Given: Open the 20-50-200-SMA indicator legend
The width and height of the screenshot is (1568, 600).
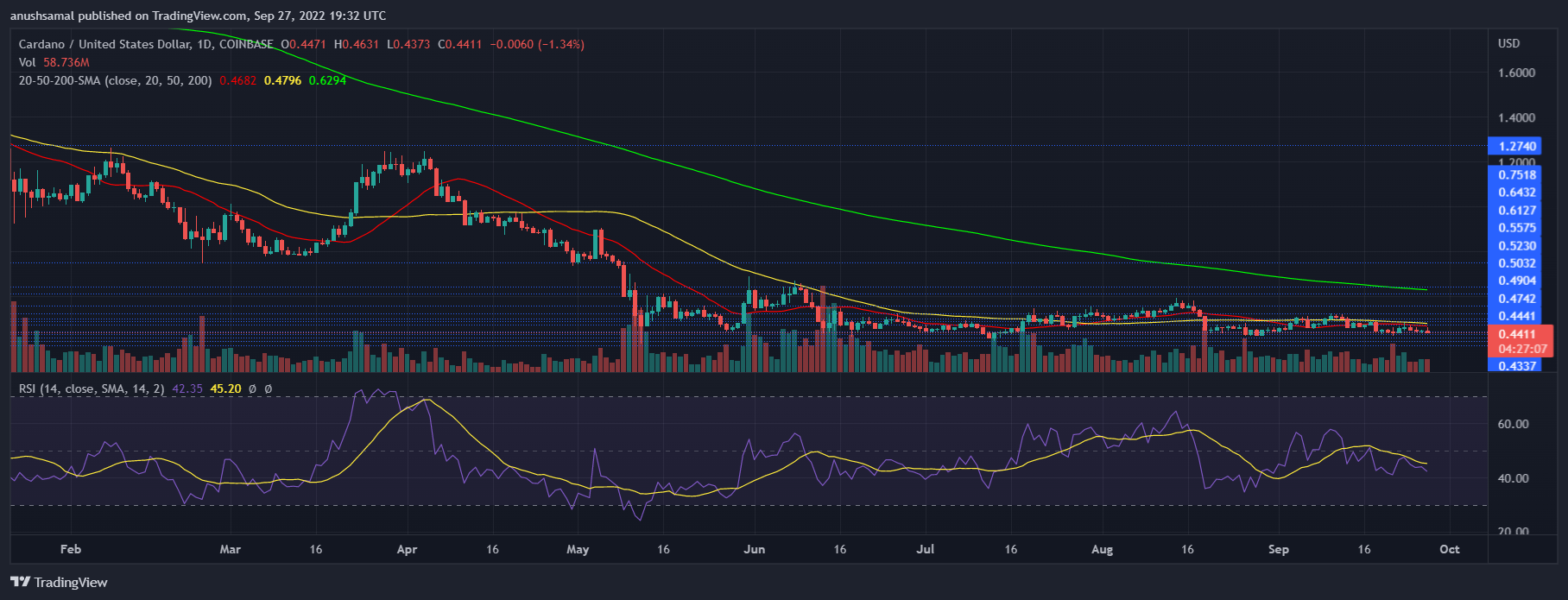Looking at the screenshot, I should (x=116, y=80).
